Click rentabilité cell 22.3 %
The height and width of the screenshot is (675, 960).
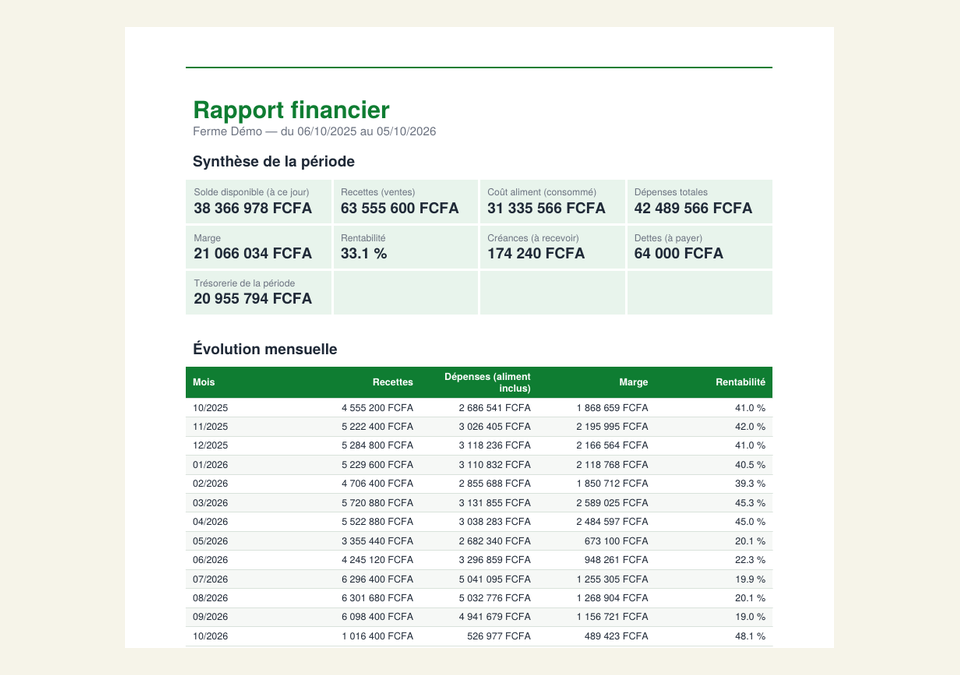click(x=750, y=560)
